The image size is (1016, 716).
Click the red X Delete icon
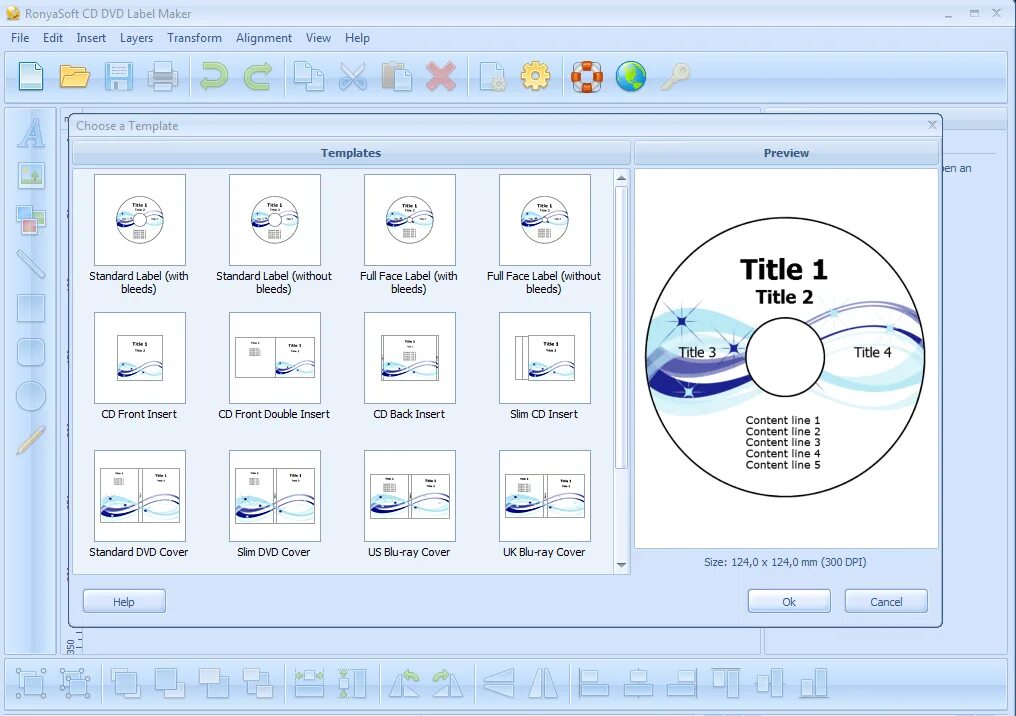tap(441, 76)
